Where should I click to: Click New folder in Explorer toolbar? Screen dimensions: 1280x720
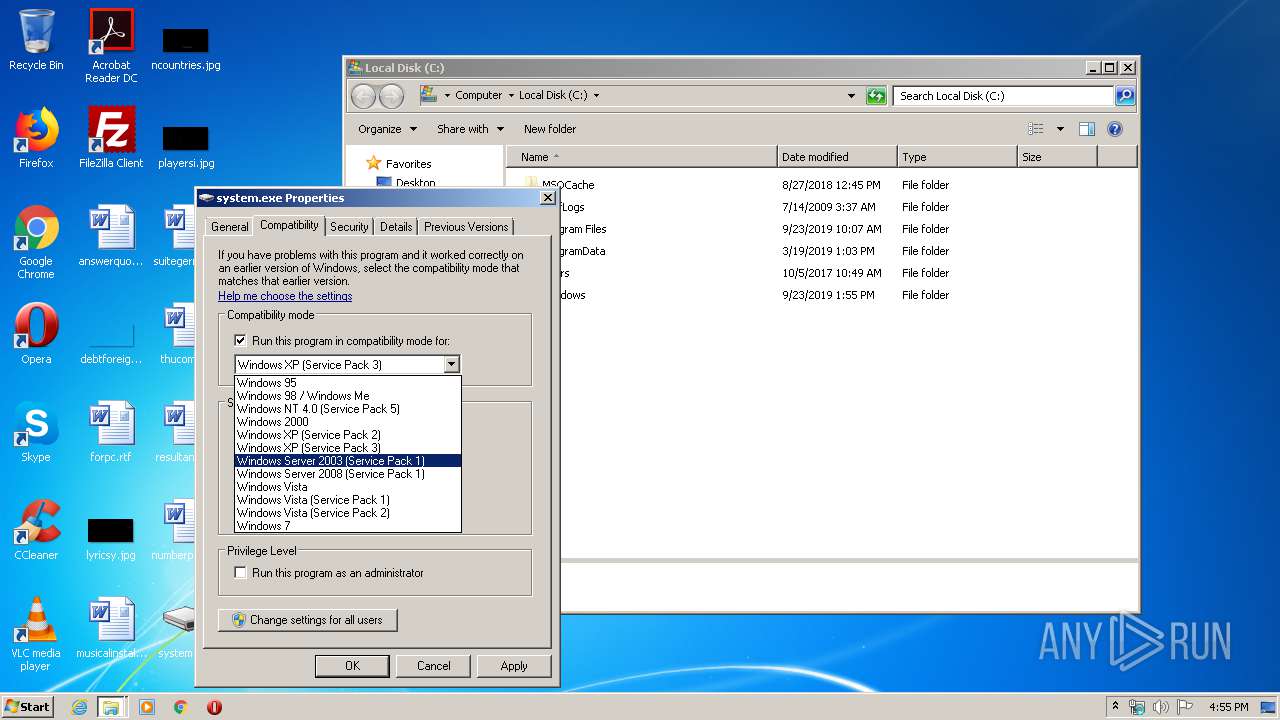tap(550, 129)
